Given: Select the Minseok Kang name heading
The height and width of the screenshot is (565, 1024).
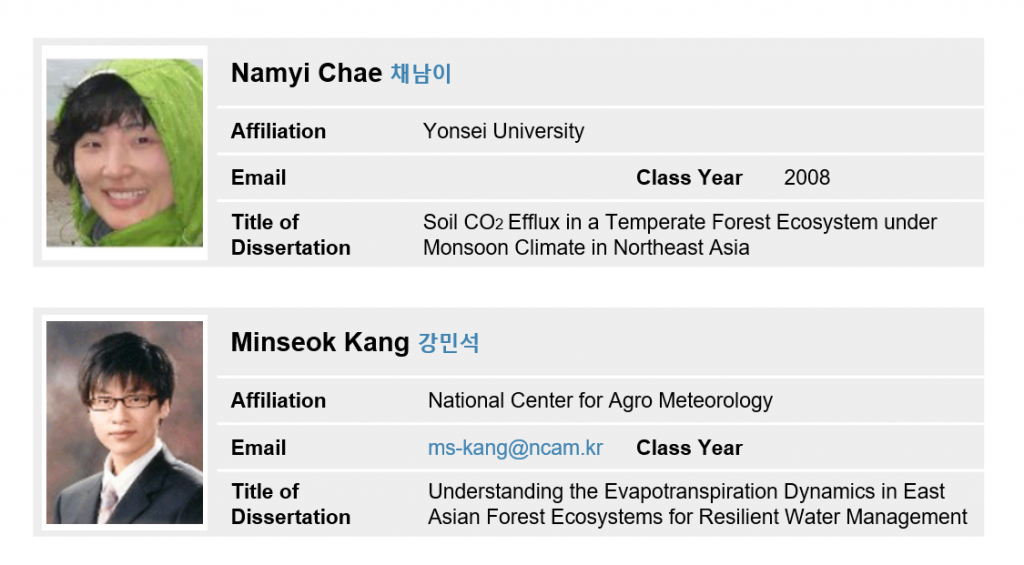Looking at the screenshot, I should tap(320, 343).
